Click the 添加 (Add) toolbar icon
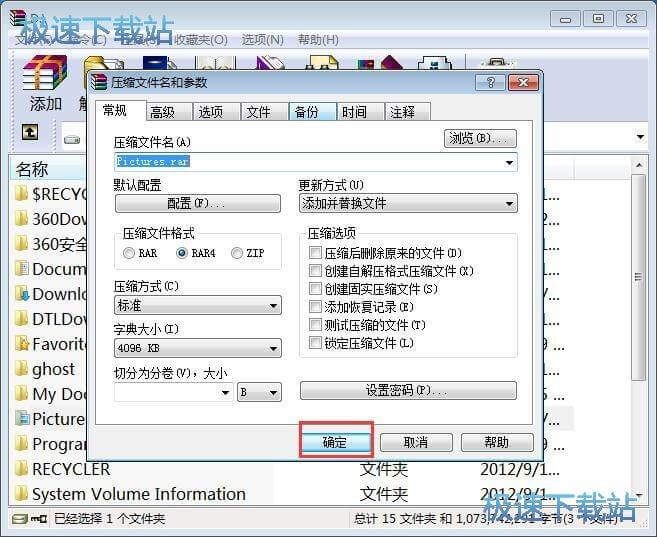The image size is (657, 537). click(x=44, y=78)
